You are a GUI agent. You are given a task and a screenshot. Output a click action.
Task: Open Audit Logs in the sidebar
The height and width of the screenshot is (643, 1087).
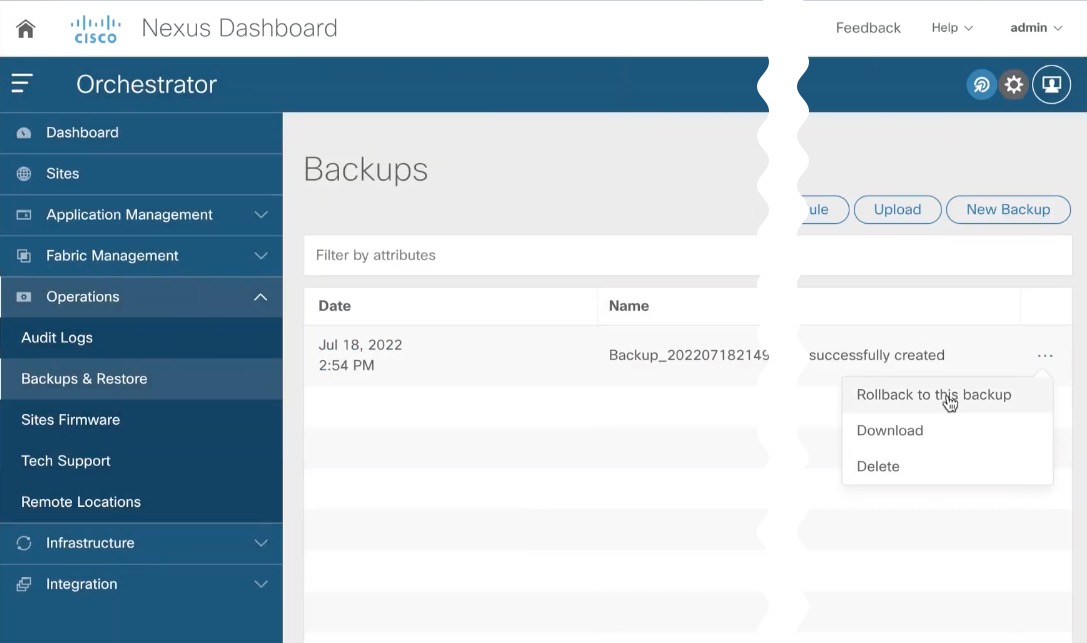(x=141, y=337)
